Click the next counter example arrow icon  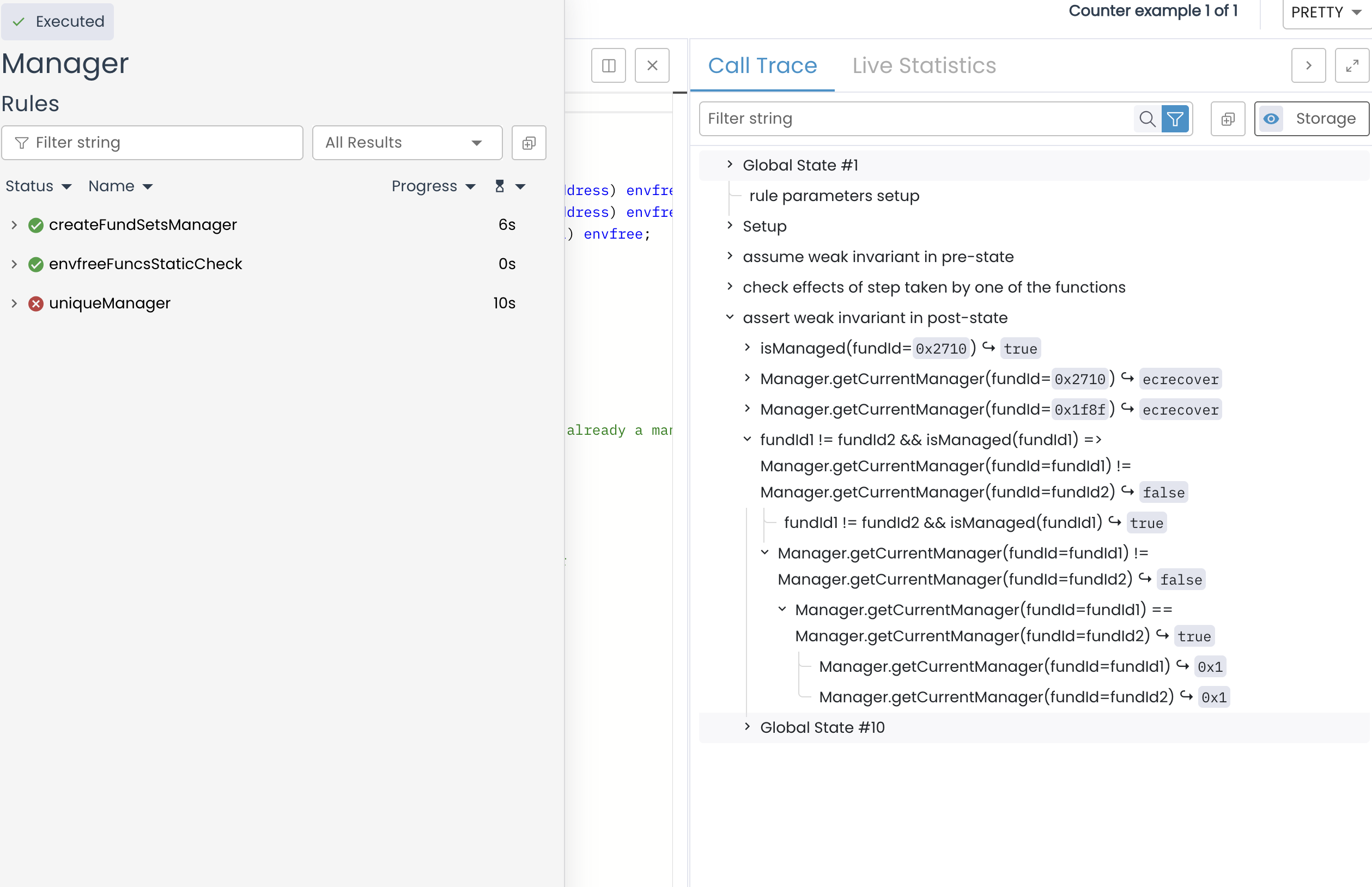pyautogui.click(x=1308, y=66)
